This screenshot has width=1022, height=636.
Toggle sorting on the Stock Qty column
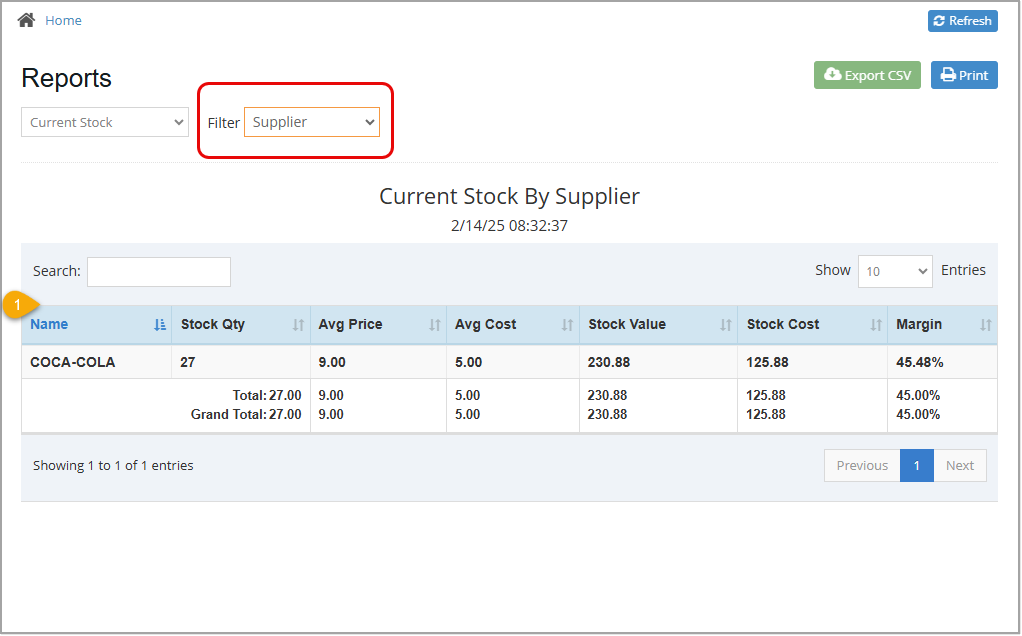[297, 325]
